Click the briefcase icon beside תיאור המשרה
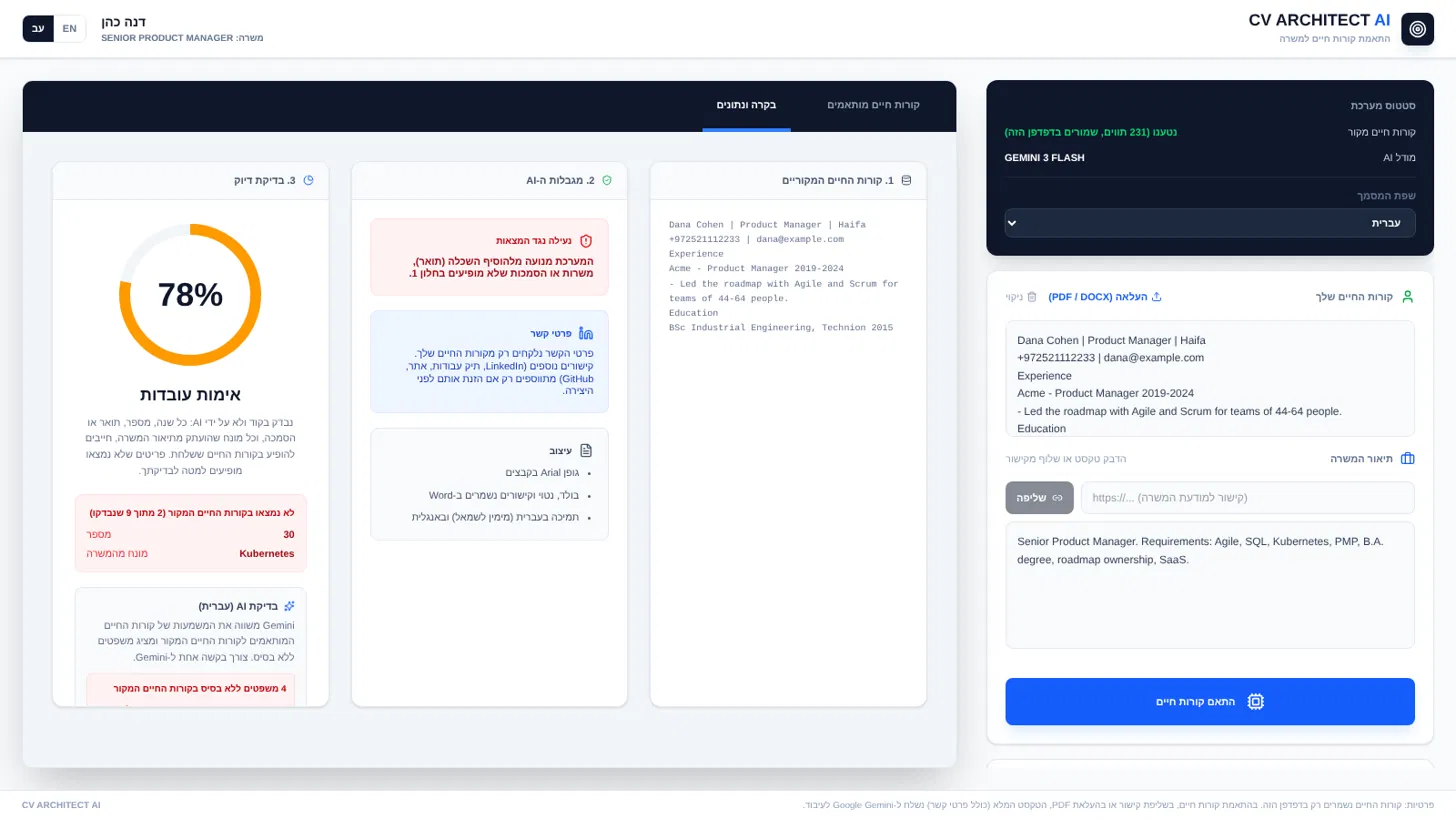Screen dimensions: 1456x819 (x=1407, y=459)
